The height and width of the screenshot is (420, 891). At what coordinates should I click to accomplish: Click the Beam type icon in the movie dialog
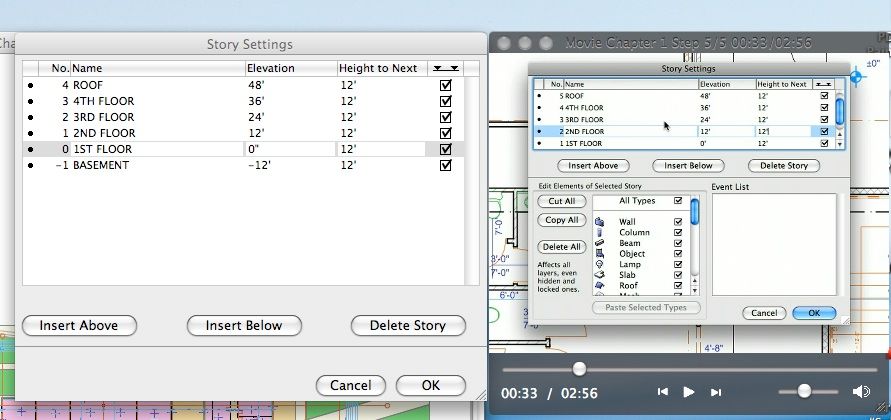(599, 243)
